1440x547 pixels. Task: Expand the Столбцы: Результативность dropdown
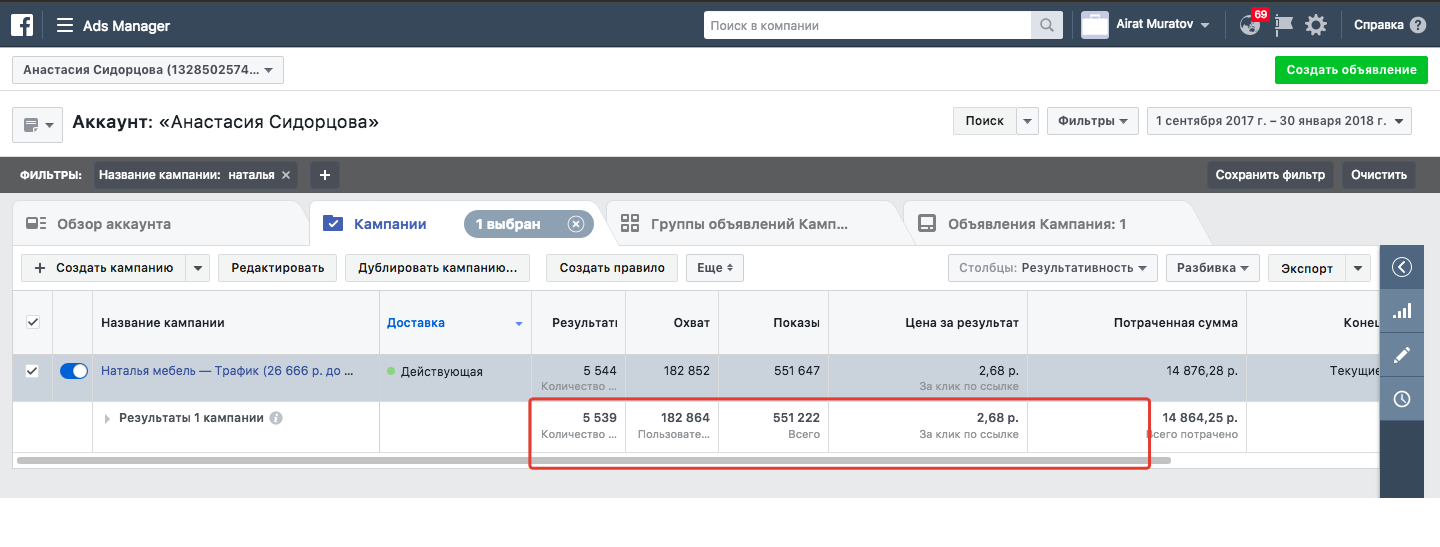(1052, 268)
